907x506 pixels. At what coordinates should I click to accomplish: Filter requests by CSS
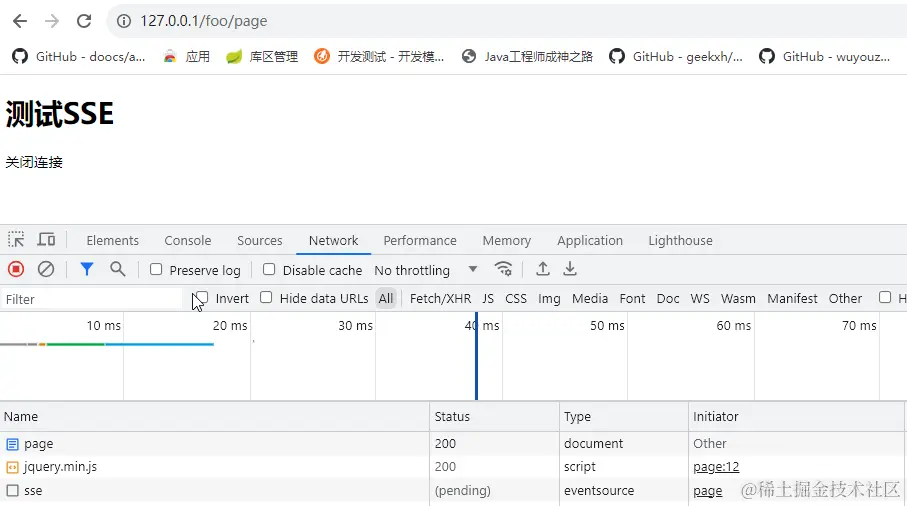(x=516, y=298)
